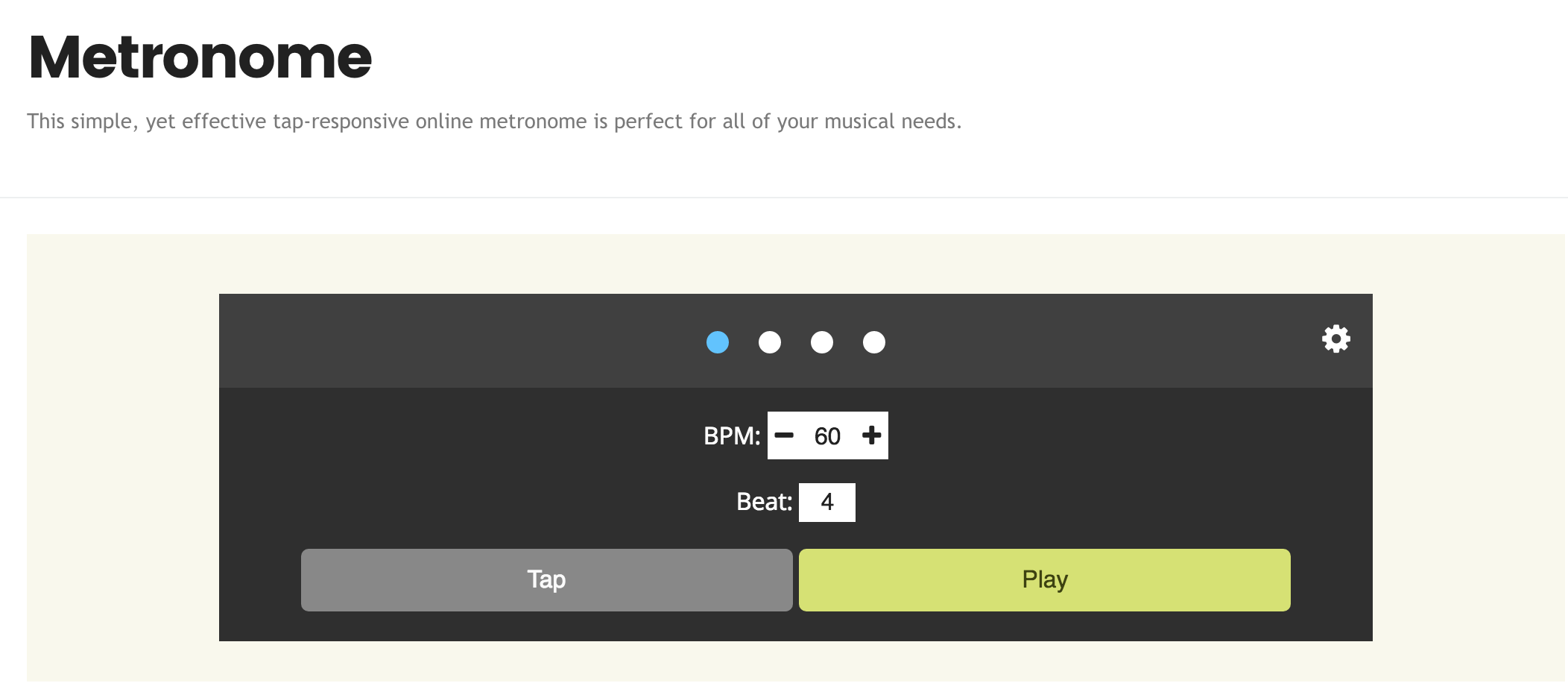Click the decrease BPM minus icon
The width and height of the screenshot is (1568, 686).
[785, 435]
